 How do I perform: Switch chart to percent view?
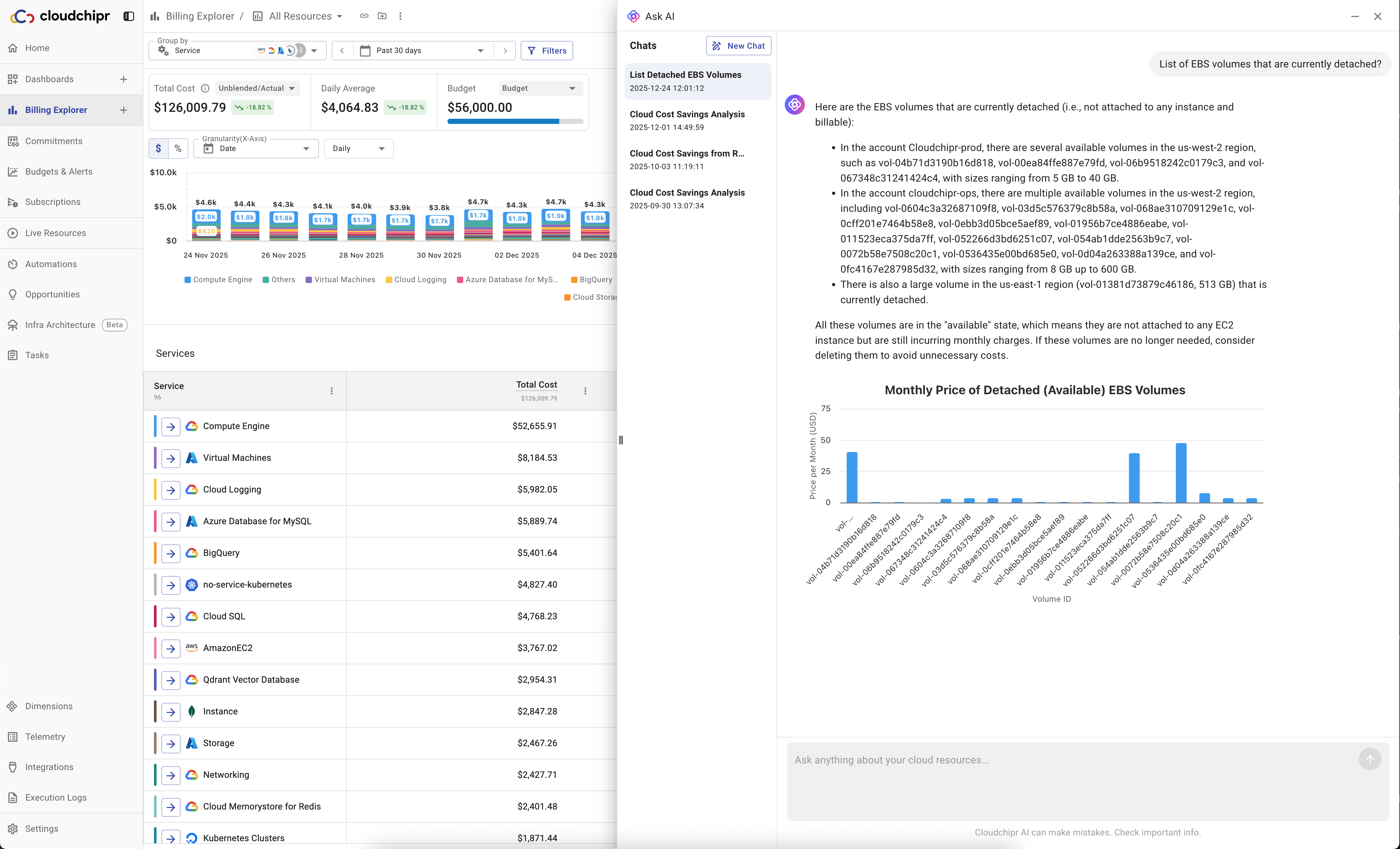pyautogui.click(x=178, y=148)
